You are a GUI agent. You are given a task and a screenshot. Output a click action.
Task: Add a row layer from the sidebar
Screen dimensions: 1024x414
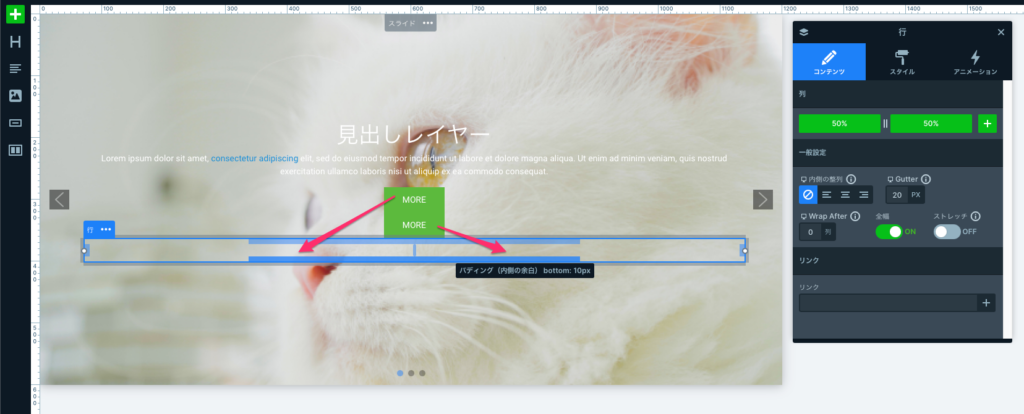pos(15,150)
